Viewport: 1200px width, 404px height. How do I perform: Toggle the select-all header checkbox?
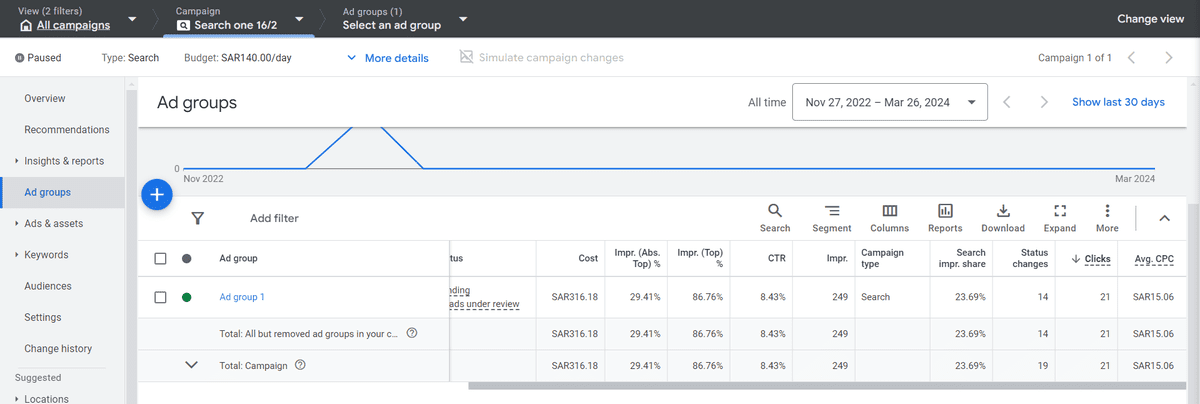(161, 259)
